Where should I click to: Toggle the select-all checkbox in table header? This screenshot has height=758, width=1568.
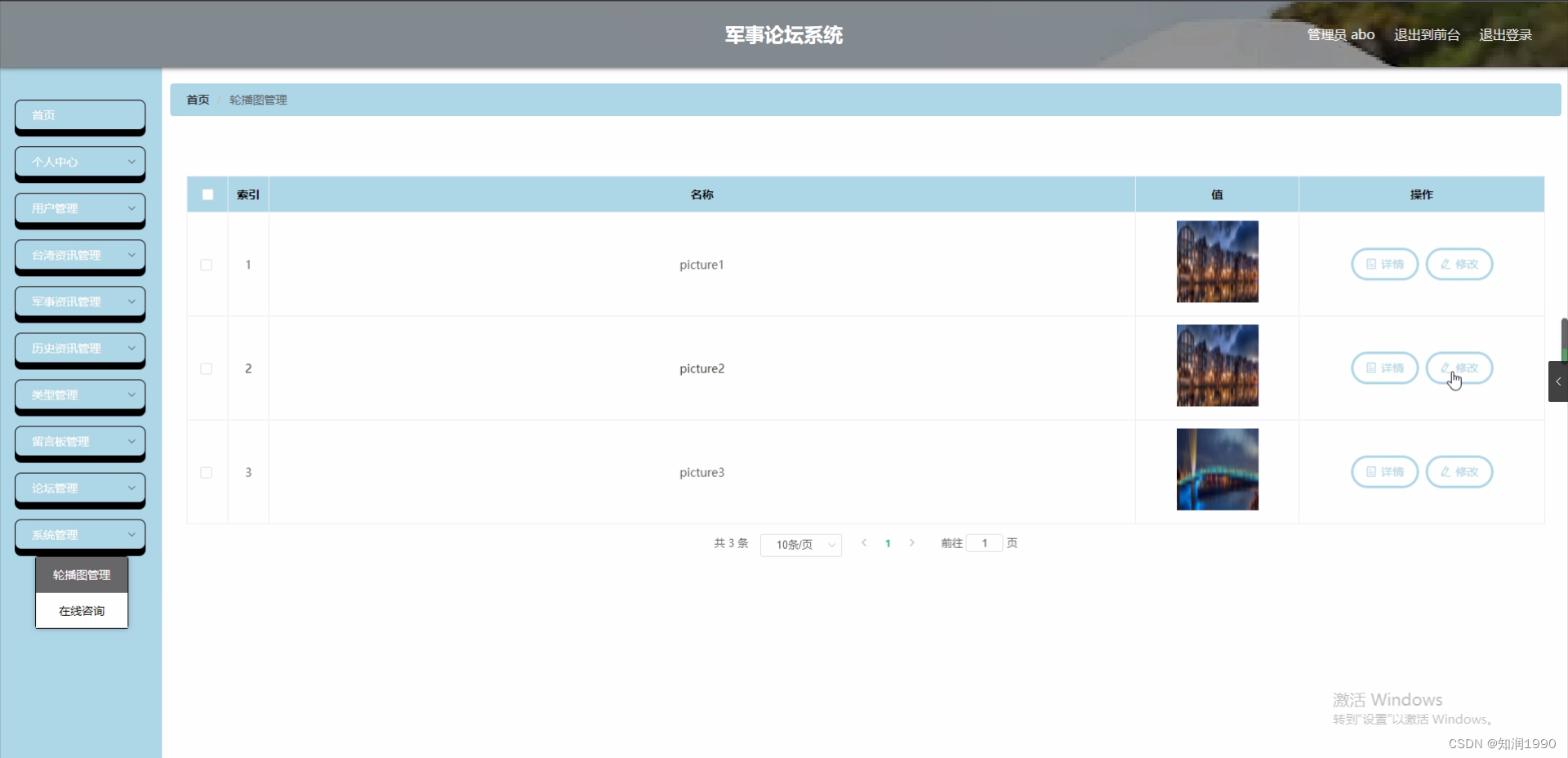(x=207, y=194)
